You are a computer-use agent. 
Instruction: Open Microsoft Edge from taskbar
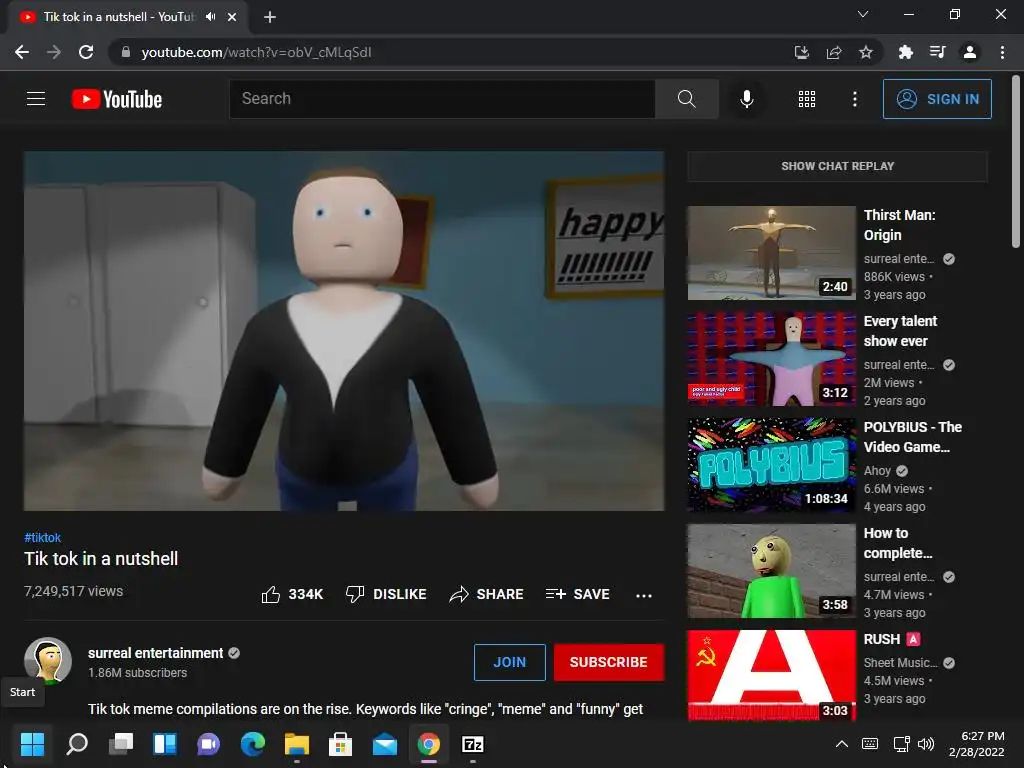[253, 744]
